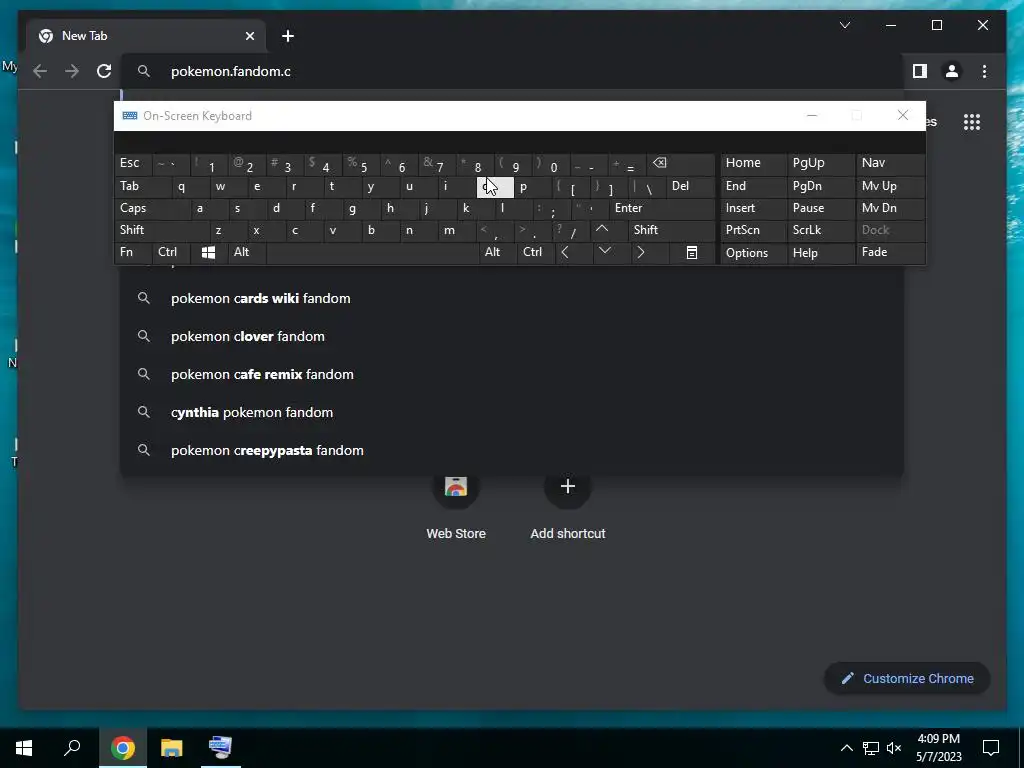The height and width of the screenshot is (768, 1024).
Task: Click Help on the on-screen keyboard
Action: coord(820,253)
